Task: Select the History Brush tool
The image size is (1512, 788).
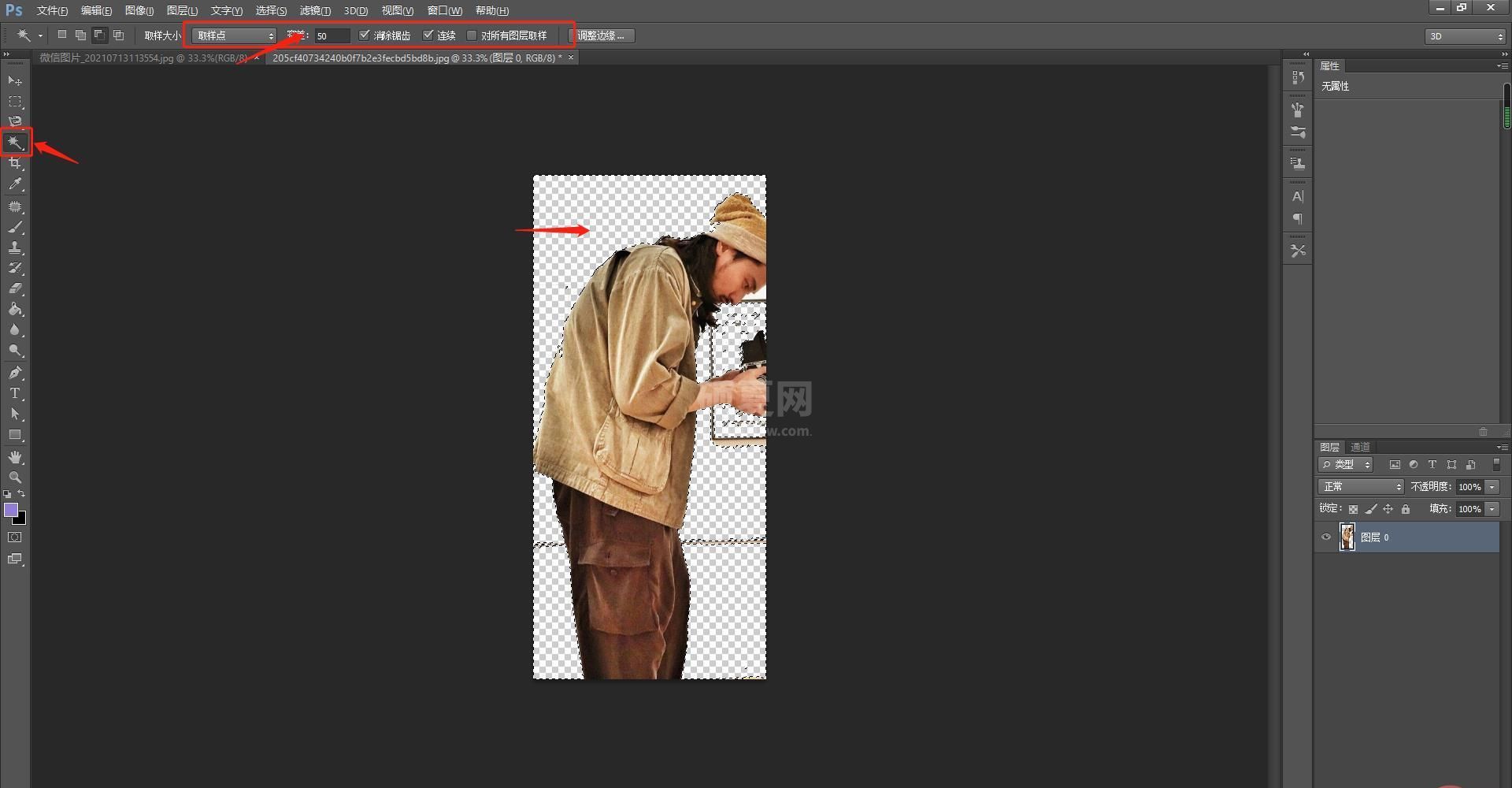Action: [15, 268]
